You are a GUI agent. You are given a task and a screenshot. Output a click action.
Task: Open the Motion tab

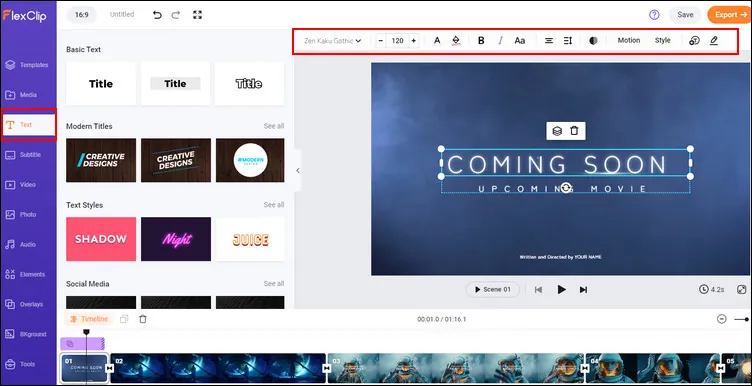(x=629, y=40)
